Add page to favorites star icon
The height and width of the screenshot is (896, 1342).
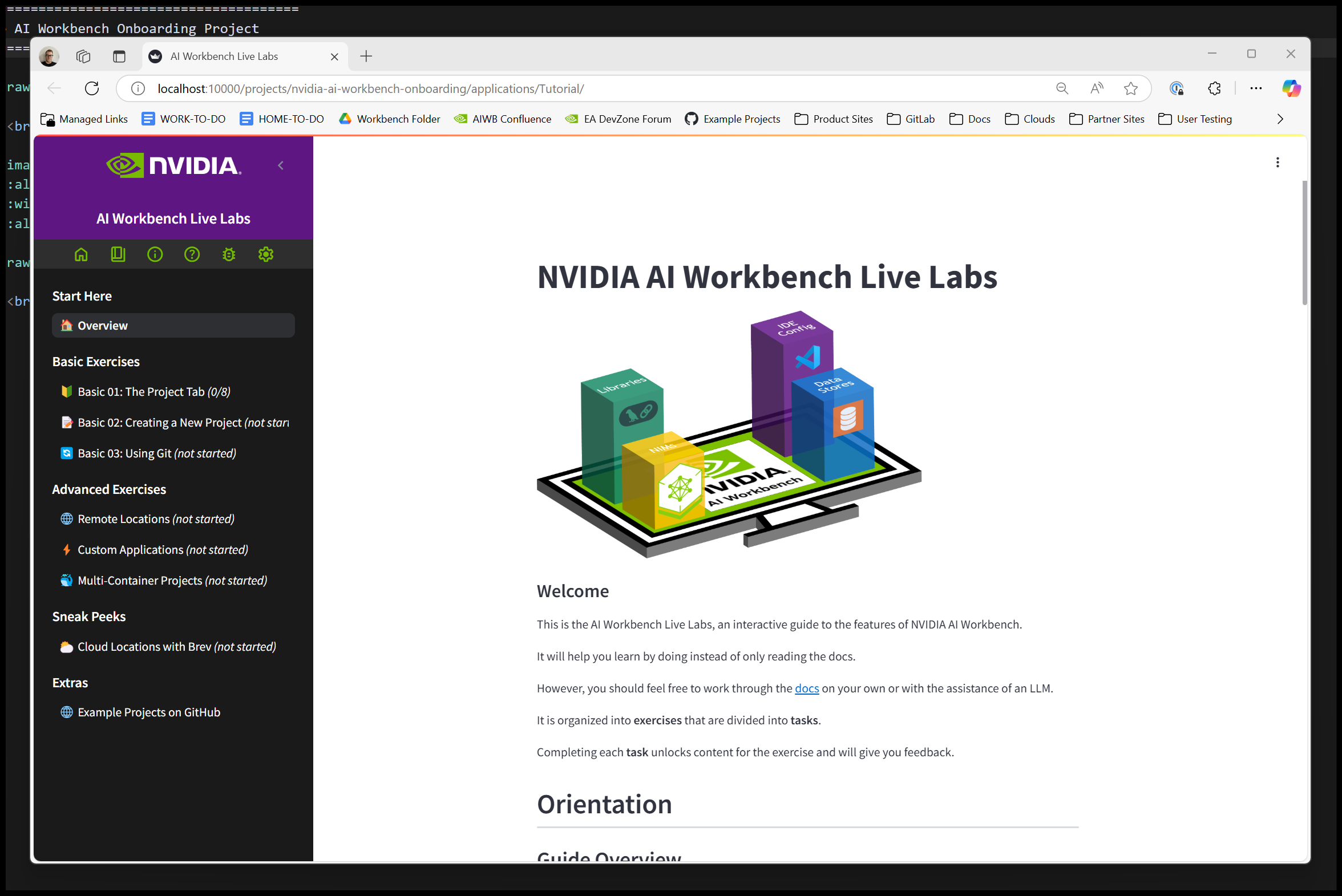coord(1130,88)
